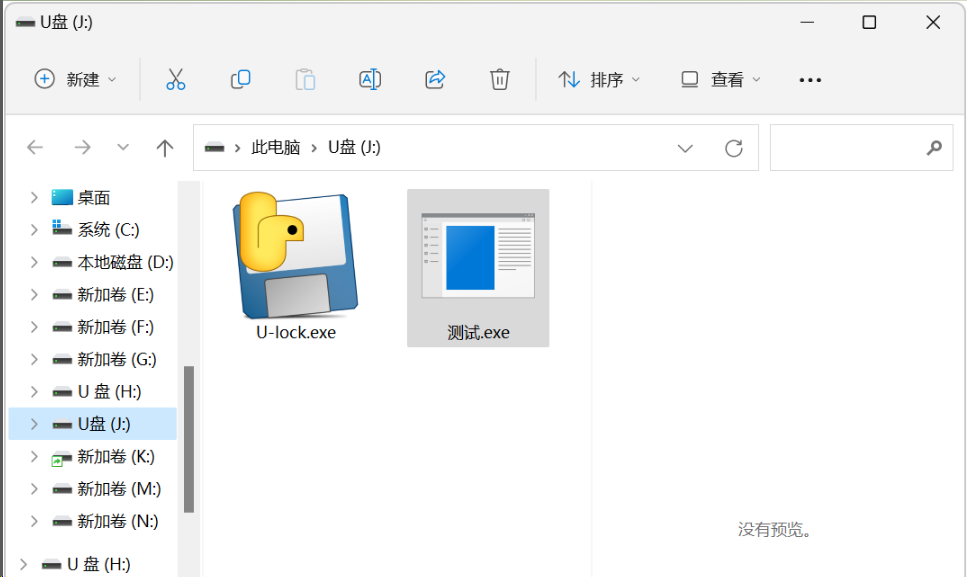Screen dimensions: 967x577
Task: Expand the address bar history dropdown
Action: 685,148
